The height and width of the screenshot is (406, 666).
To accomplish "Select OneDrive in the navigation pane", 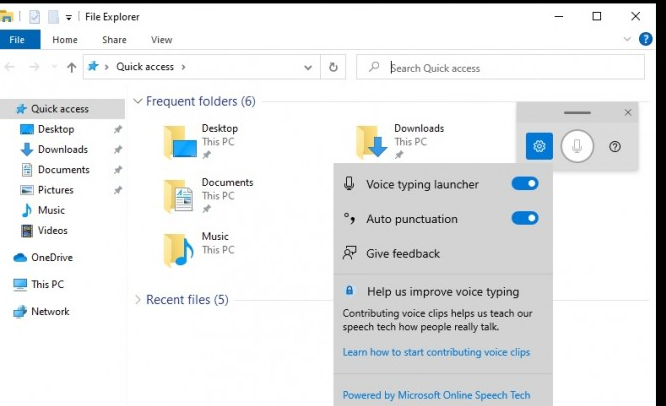I will point(52,257).
